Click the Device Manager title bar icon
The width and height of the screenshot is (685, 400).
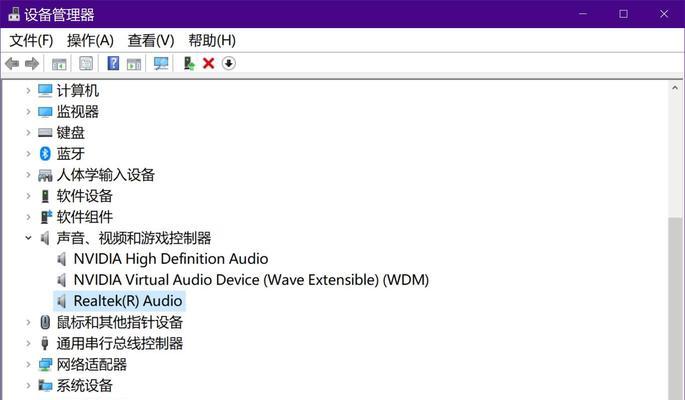click(14, 14)
